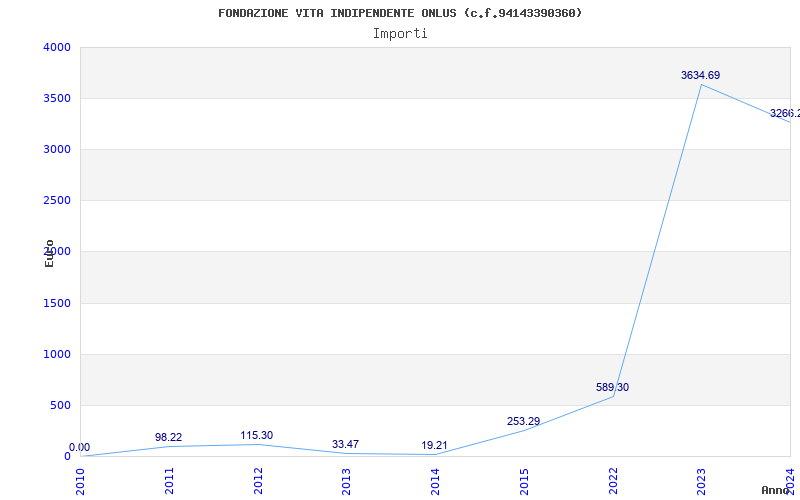Screen dimensions: 800x500
Task: Click the 98.22 data label
Action: (168, 437)
